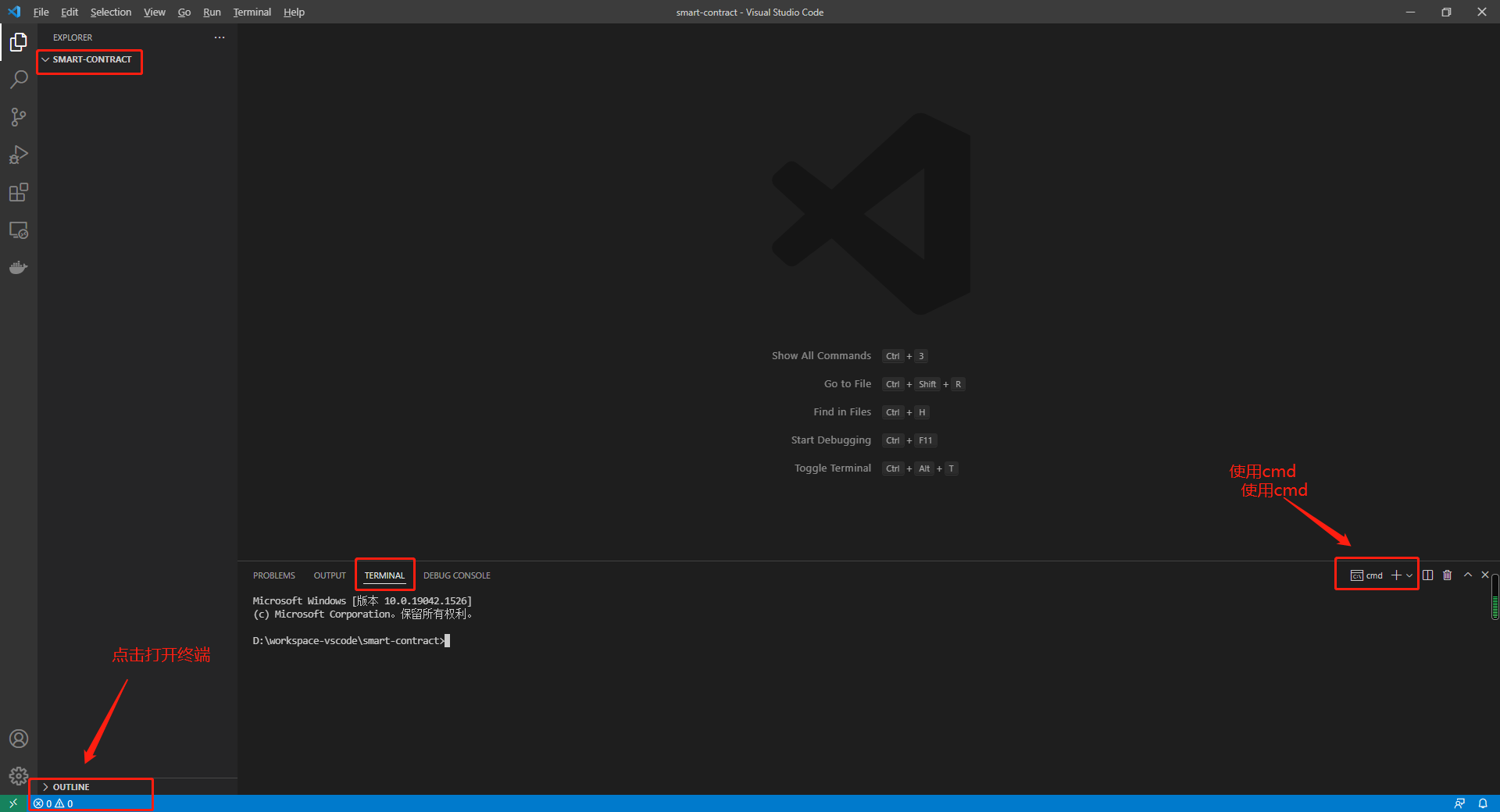Open the Search view in activity bar

(x=19, y=80)
